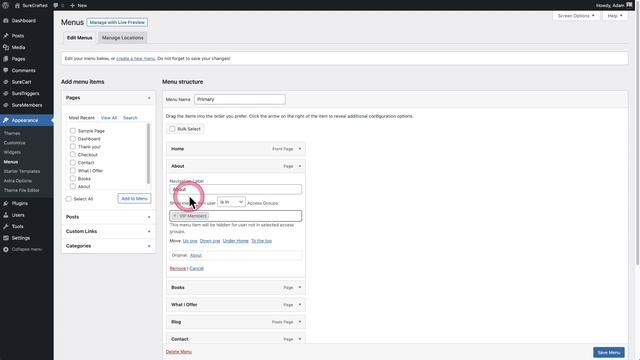Screen dimensions: 640x360
Task: Click the Collapse menu arrow icon
Action: click(x=6, y=249)
